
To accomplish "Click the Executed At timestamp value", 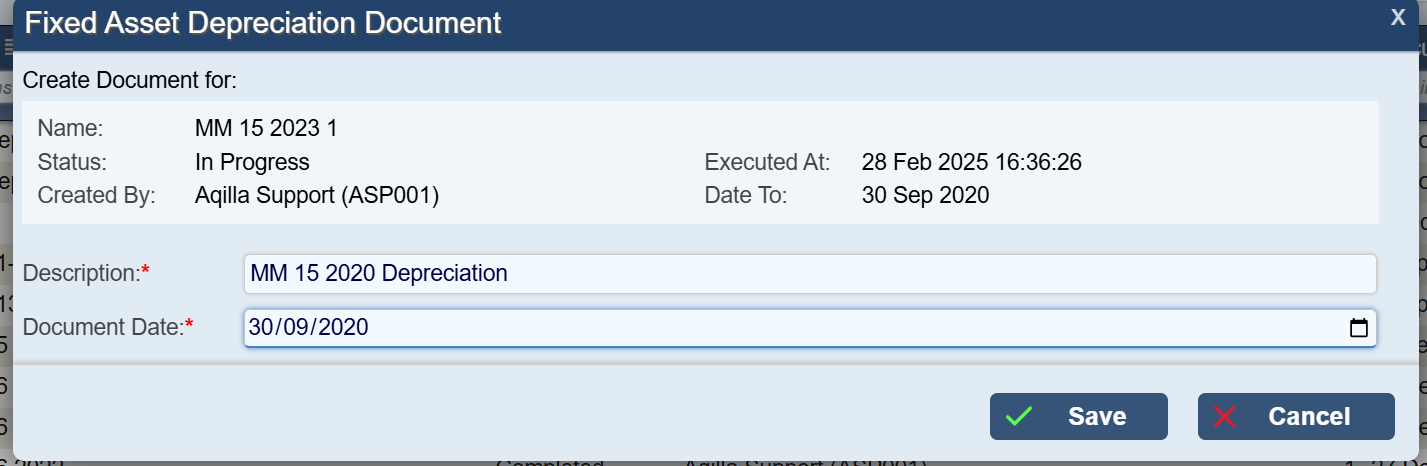I will [971, 162].
